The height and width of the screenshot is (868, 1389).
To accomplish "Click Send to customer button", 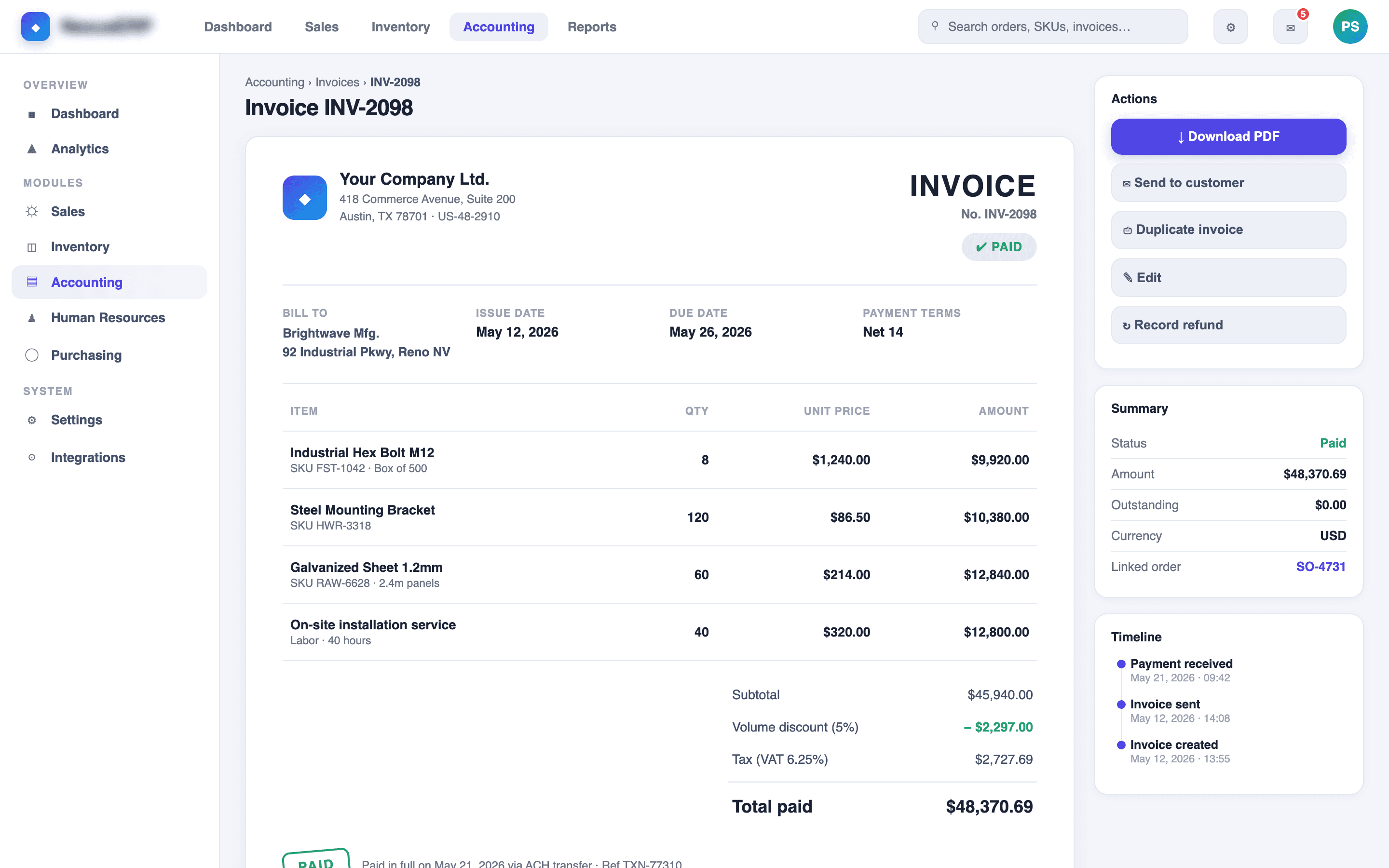I will pyautogui.click(x=1228, y=183).
